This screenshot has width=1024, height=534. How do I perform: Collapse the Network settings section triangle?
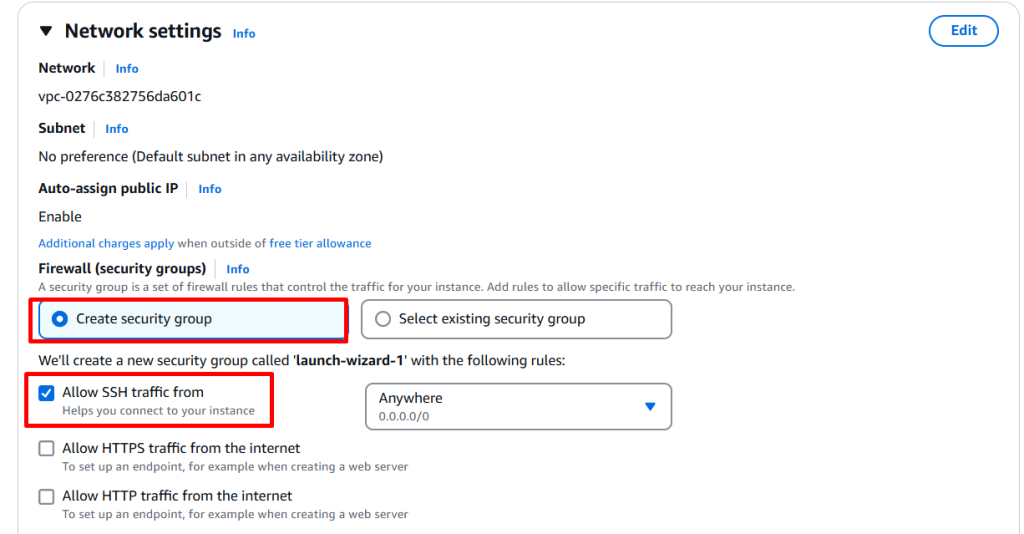tap(46, 31)
